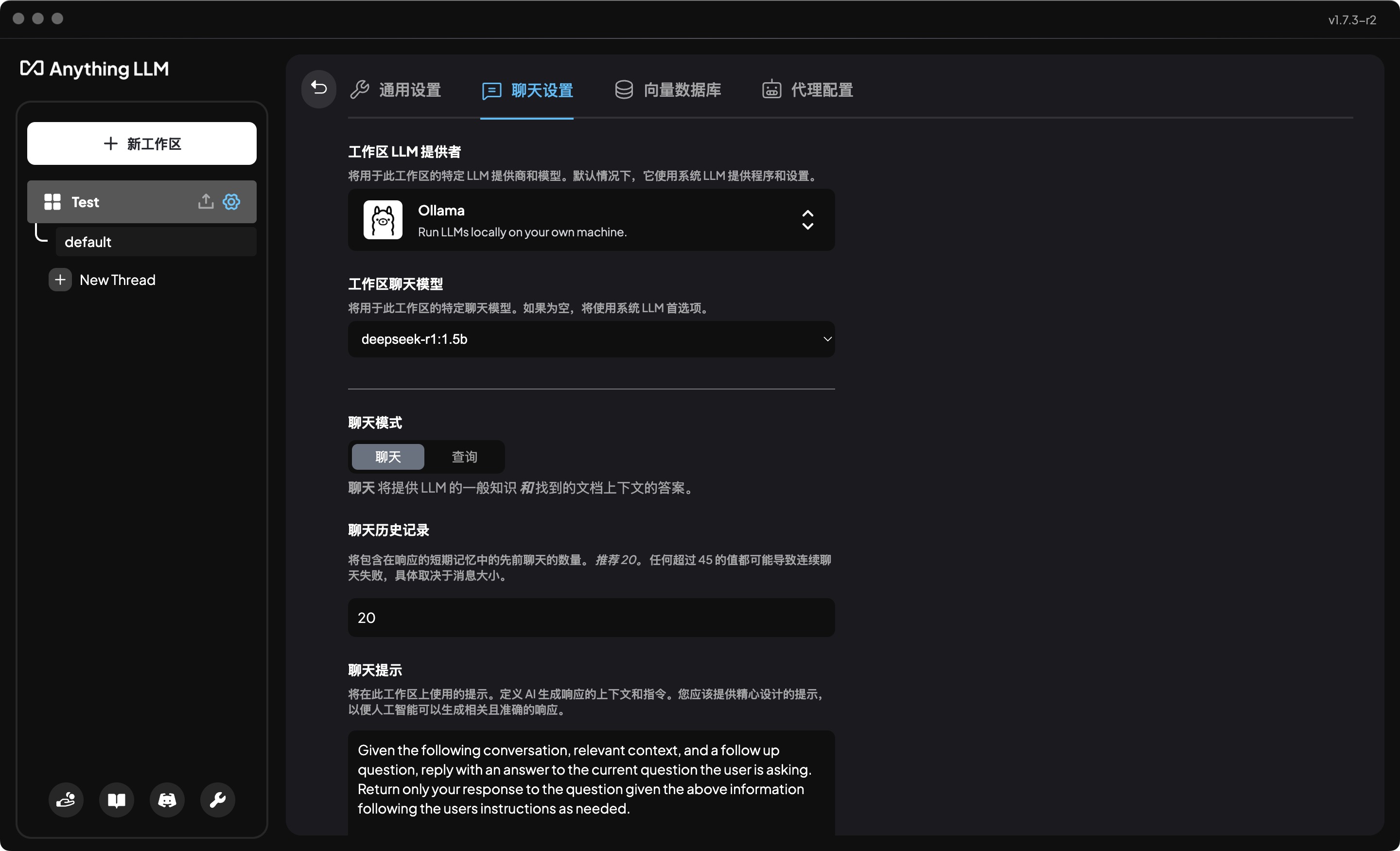Viewport: 1400px width, 851px height.
Task: Click the Anything LLM logo
Action: [95, 69]
